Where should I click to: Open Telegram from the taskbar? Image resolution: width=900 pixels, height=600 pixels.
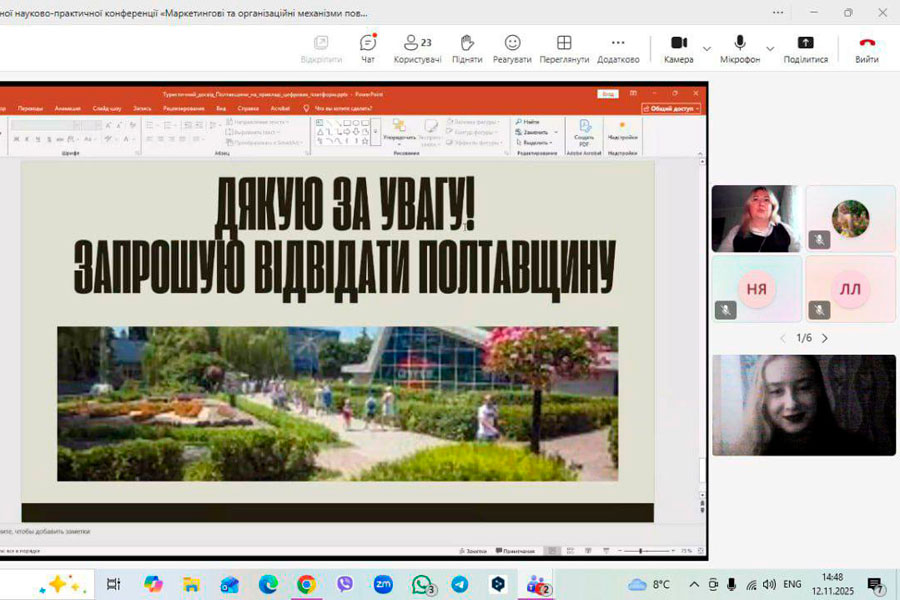click(x=459, y=584)
